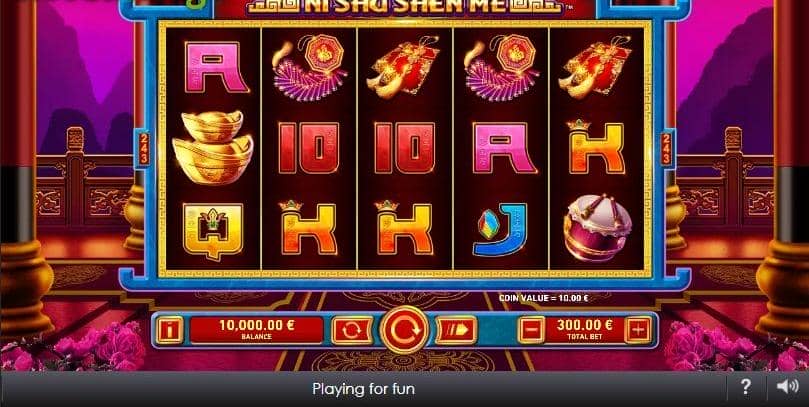Viewport: 809px width, 407px height.
Task: Open the info paytable button
Action: (169, 330)
